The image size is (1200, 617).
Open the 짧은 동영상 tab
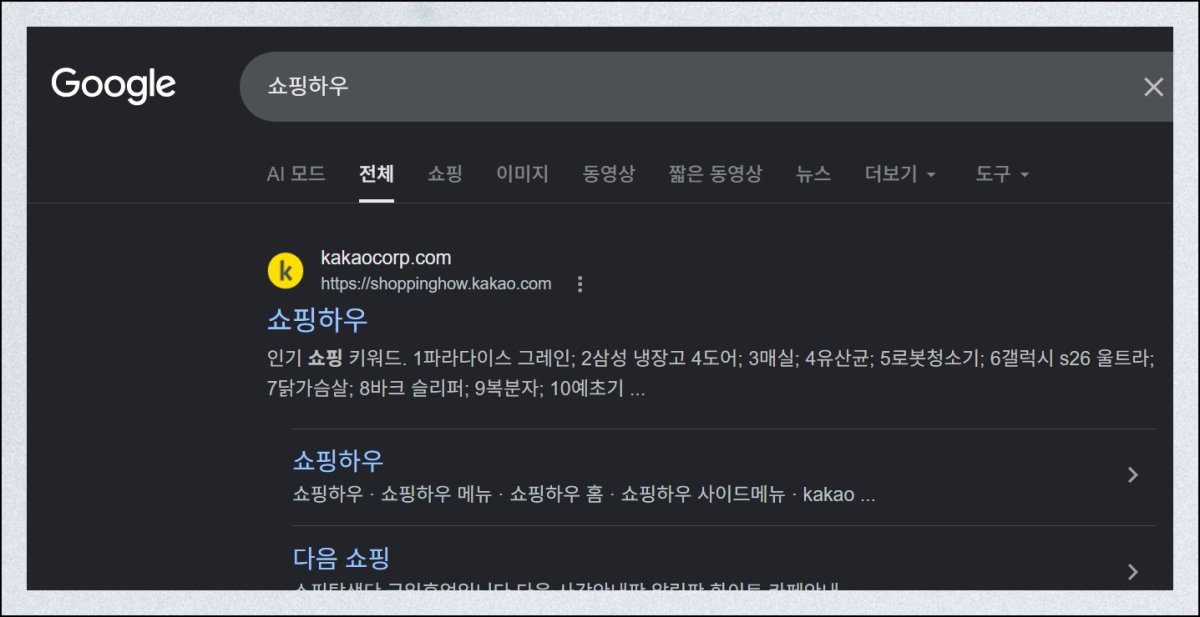pos(715,174)
